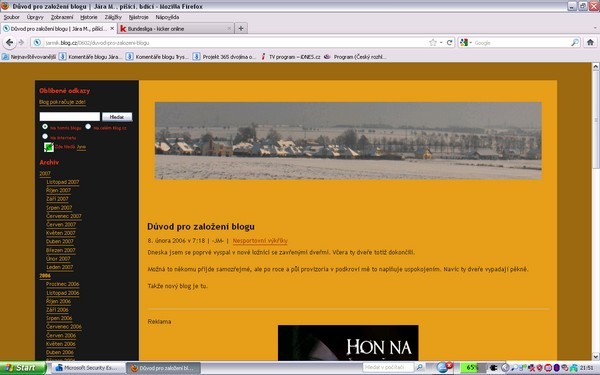
Task: Reload the page with the refresh icon
Action: [450, 42]
